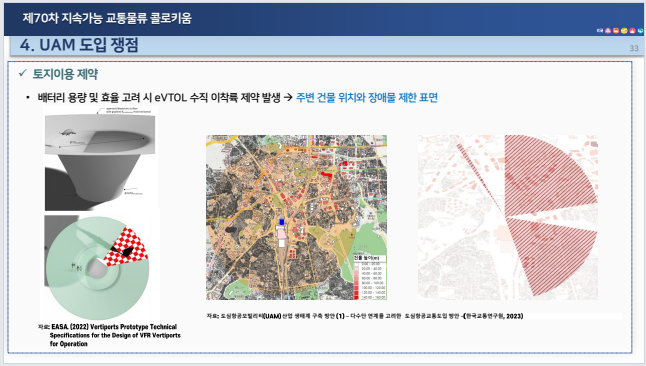This screenshot has width=646, height=366.
Task: Click the red-white checkered sector in green diagram
Action: [x=126, y=246]
